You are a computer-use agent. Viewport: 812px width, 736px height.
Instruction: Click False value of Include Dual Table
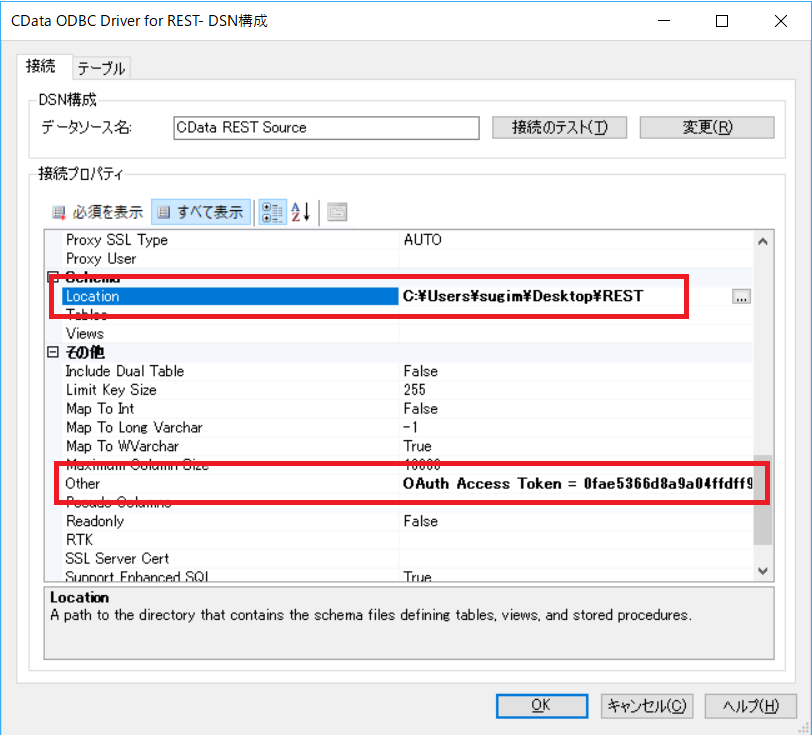(420, 371)
